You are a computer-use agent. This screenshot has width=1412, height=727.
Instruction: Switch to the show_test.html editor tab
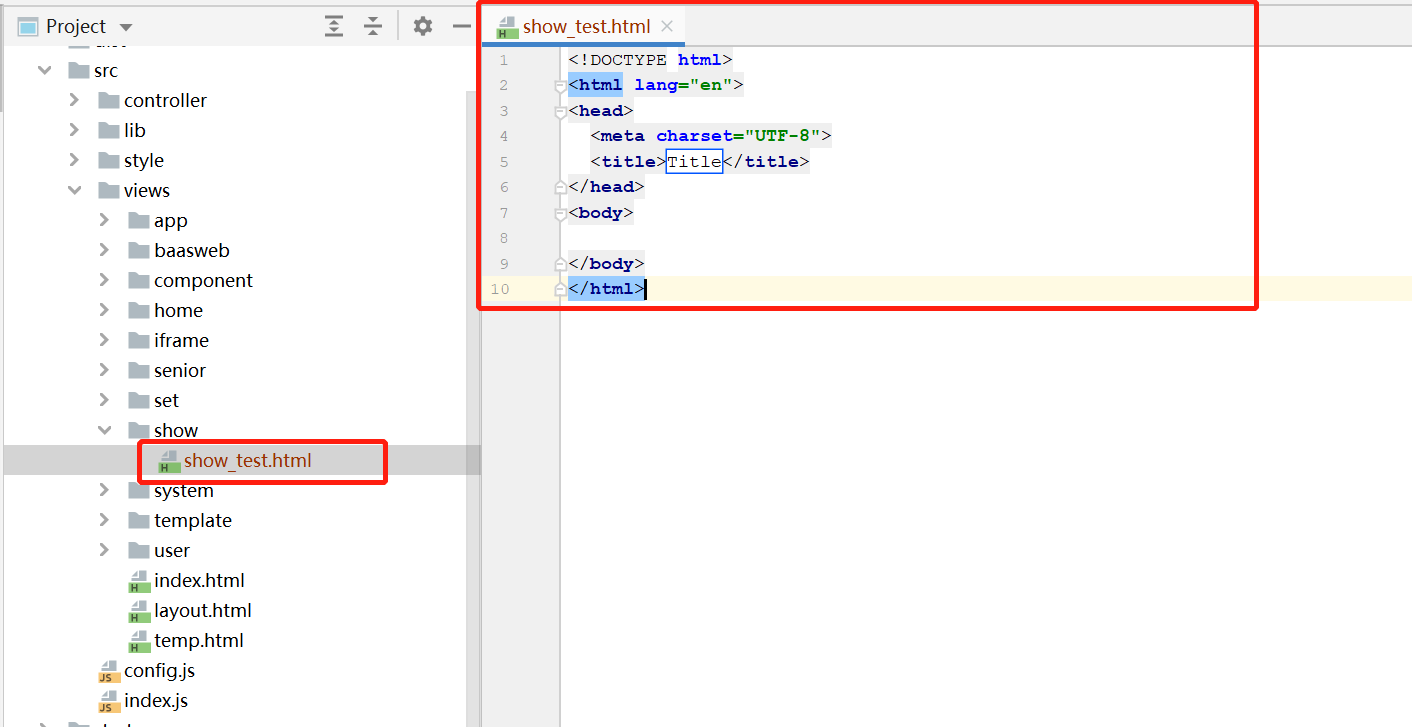585,27
